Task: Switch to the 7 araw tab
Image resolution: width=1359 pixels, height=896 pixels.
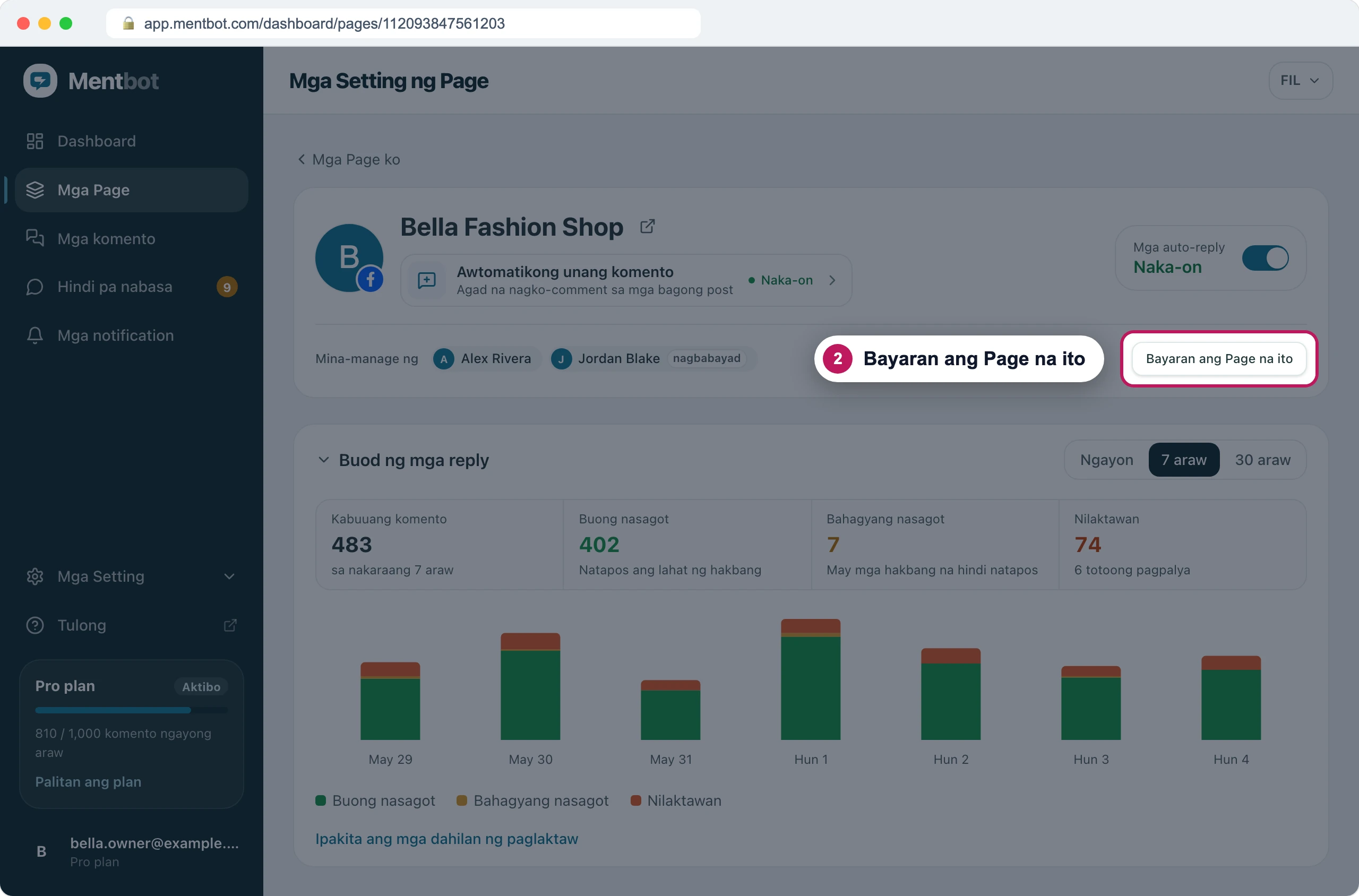Action: (1184, 460)
